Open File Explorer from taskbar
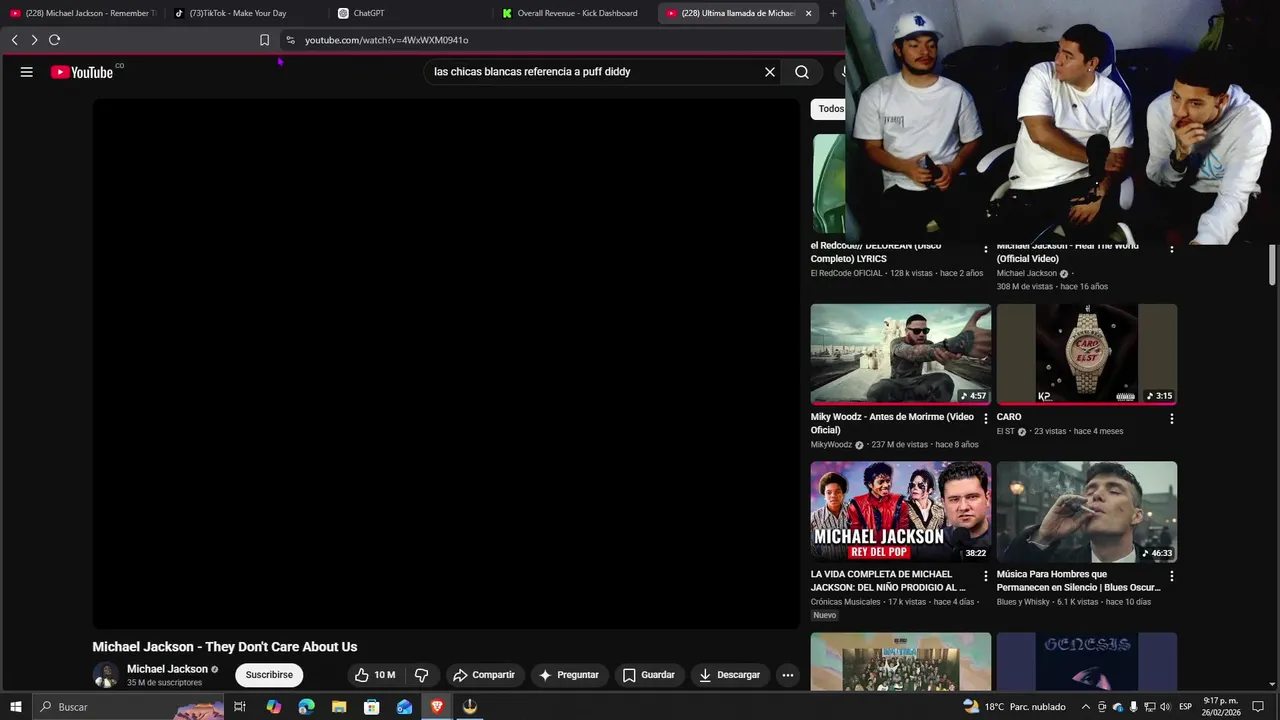The image size is (1280, 720). (x=339, y=707)
